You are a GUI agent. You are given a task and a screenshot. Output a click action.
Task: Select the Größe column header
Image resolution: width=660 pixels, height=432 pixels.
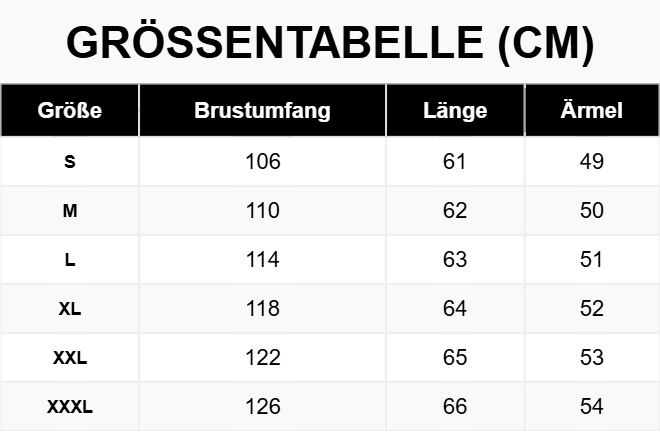point(69,110)
